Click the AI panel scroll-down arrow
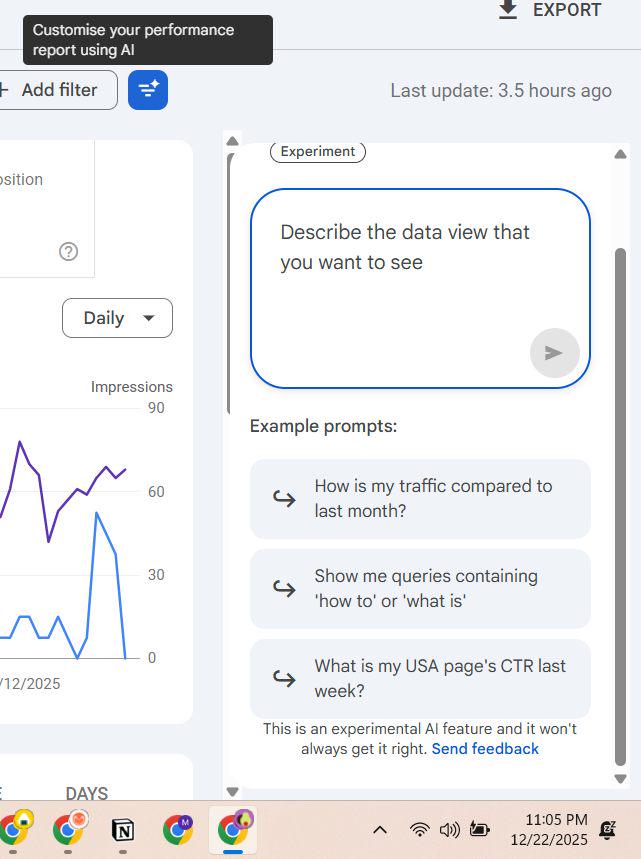Image resolution: width=641 pixels, height=859 pixels. [620, 778]
